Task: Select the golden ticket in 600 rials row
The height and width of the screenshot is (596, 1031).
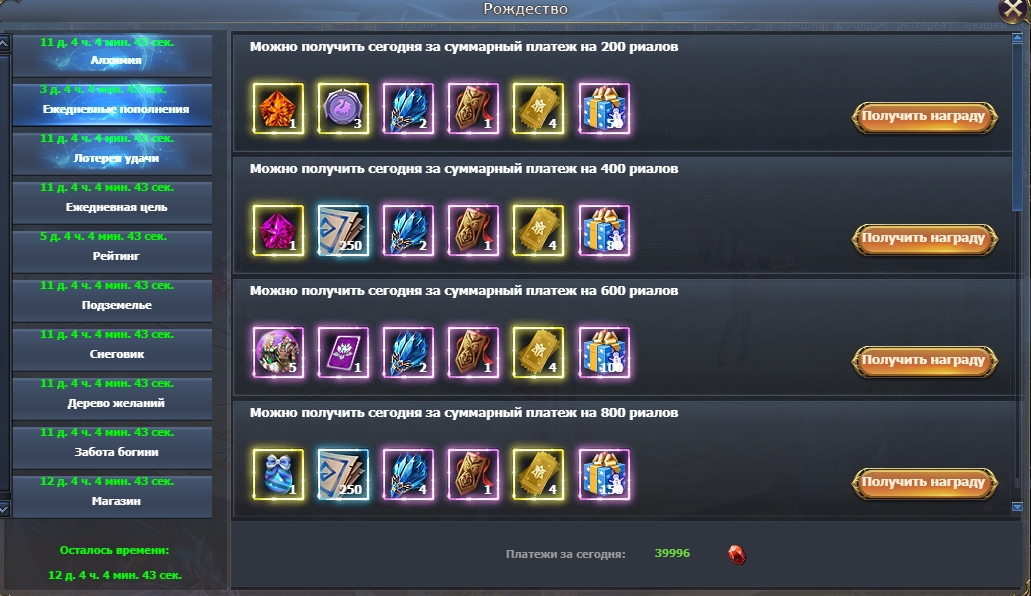Action: (539, 353)
